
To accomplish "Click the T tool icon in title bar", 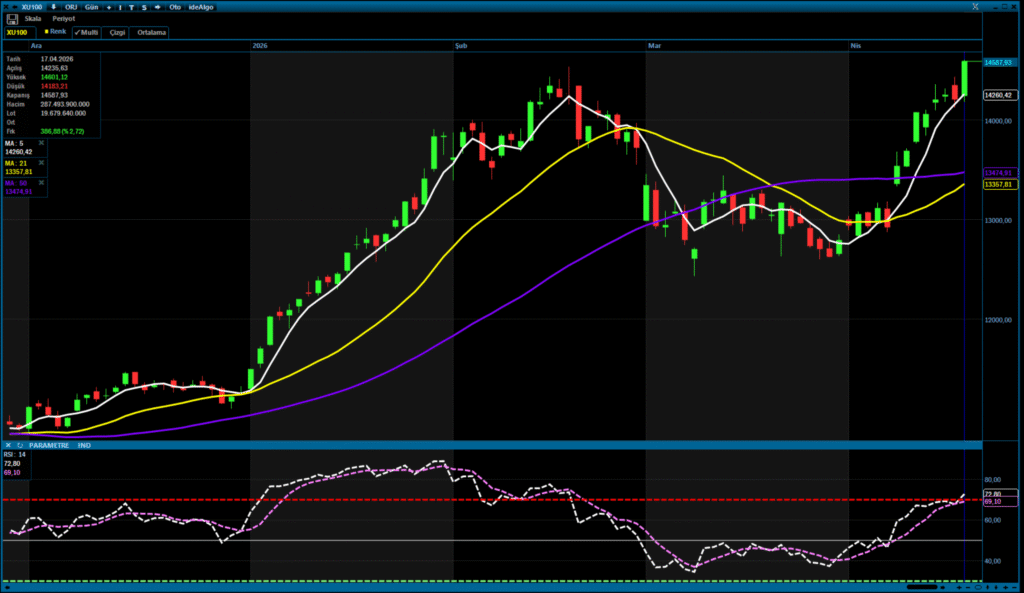I will click(131, 6).
